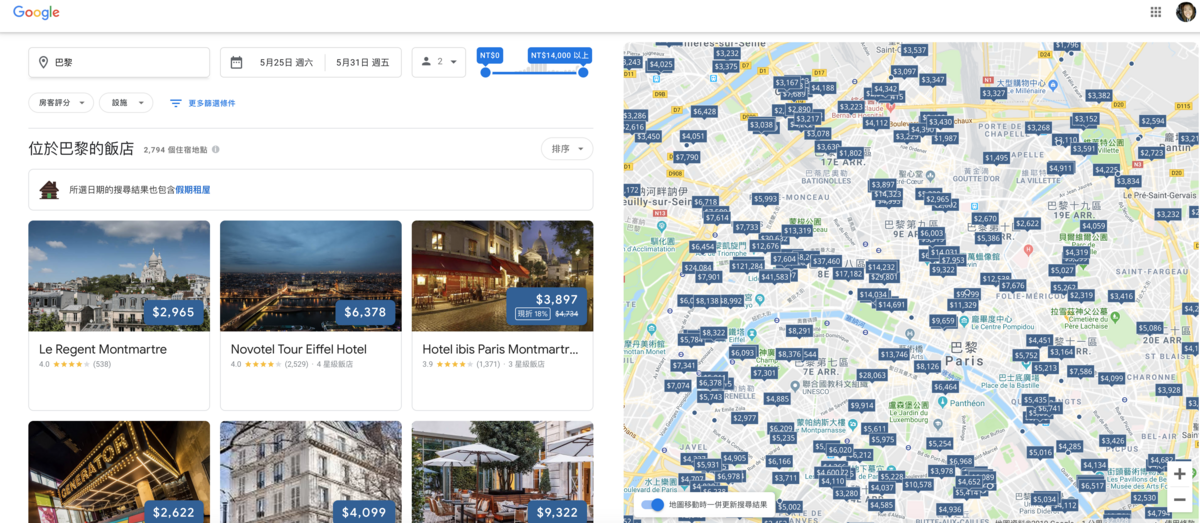Click the Google logo
1200x523 pixels.
click(36, 12)
